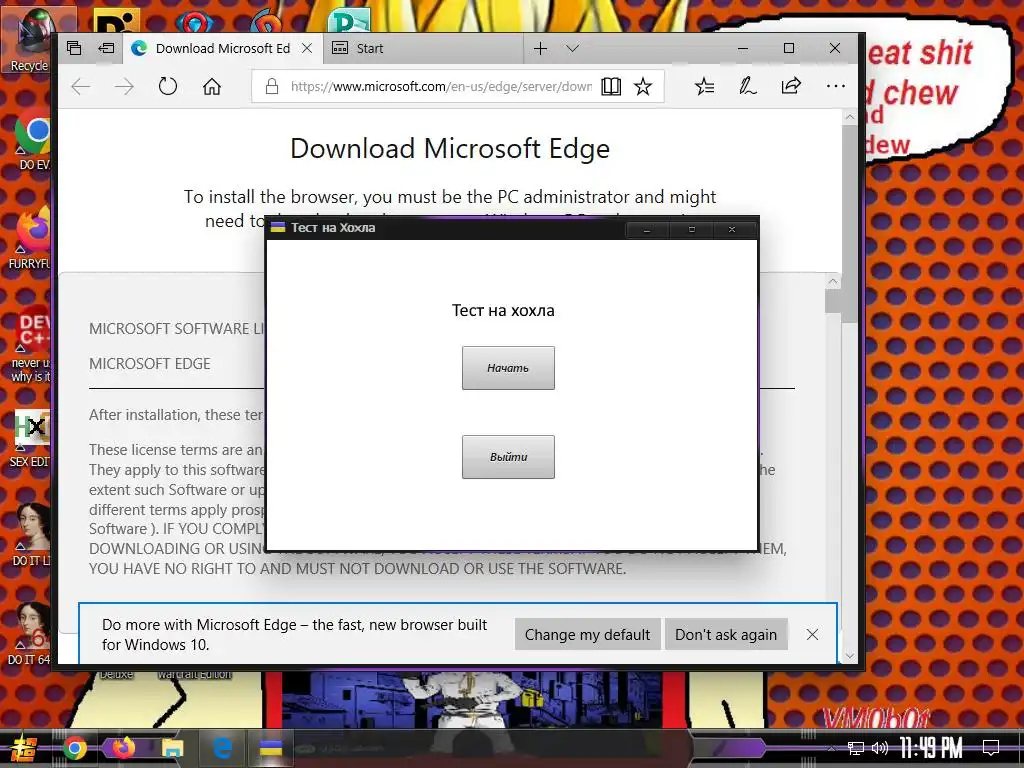The image size is (1024, 768).
Task: Refresh the Edge page
Action: pyautogui.click(x=168, y=86)
